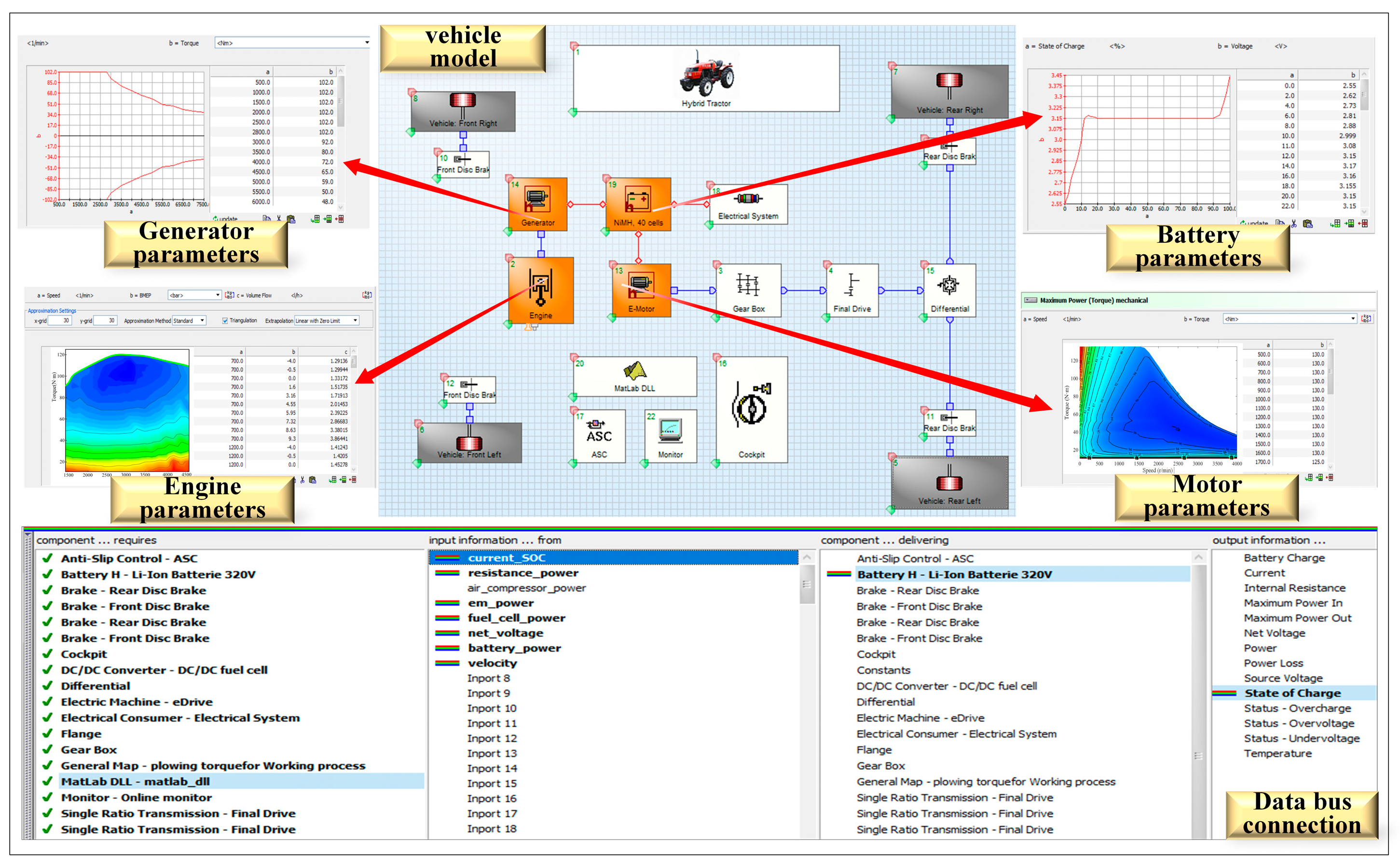Image resolution: width=1400 pixels, height=867 pixels.
Task: Select current_SOC in input information list
Action: pos(506,558)
